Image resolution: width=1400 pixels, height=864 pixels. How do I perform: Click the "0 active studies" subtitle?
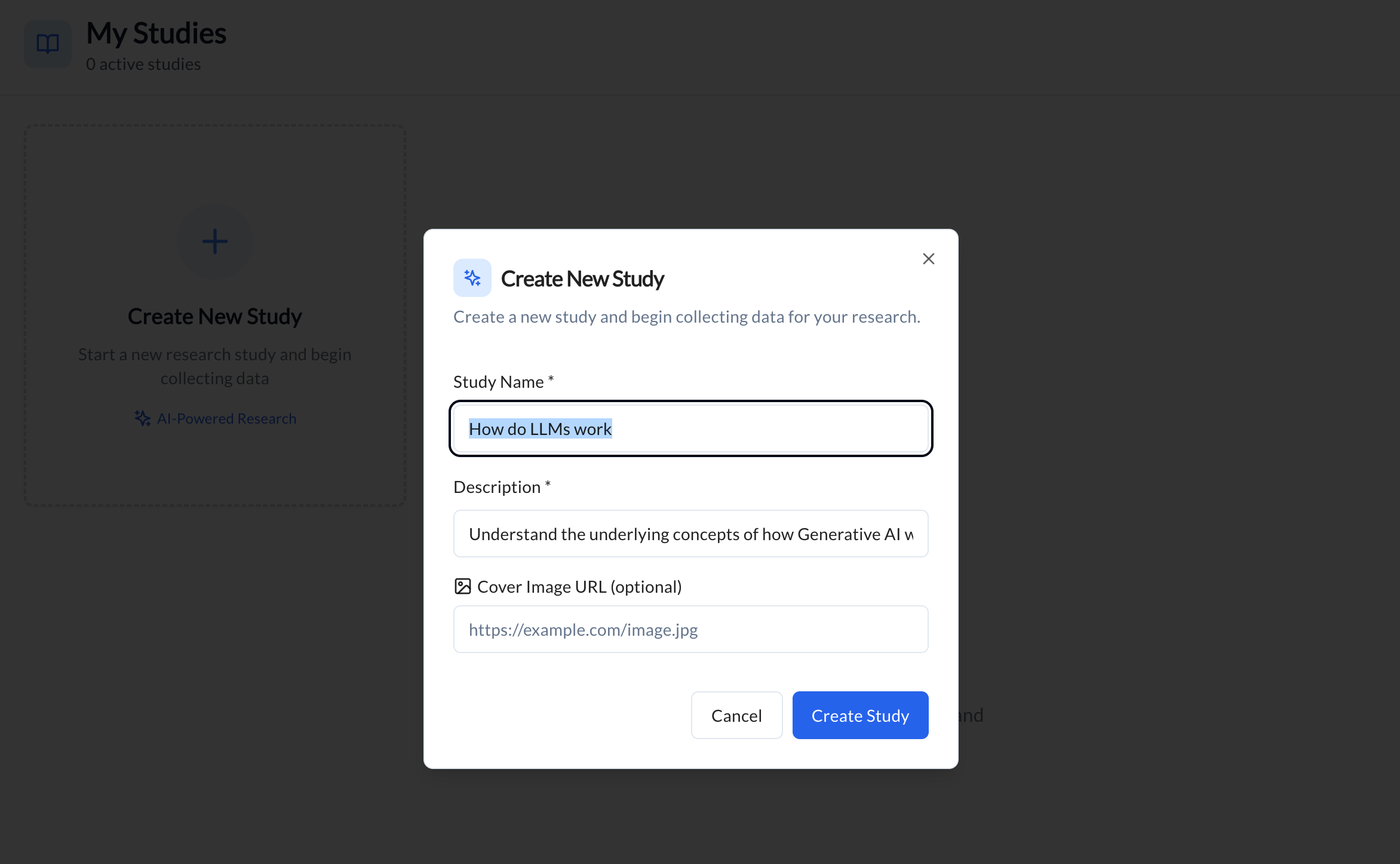(x=143, y=64)
